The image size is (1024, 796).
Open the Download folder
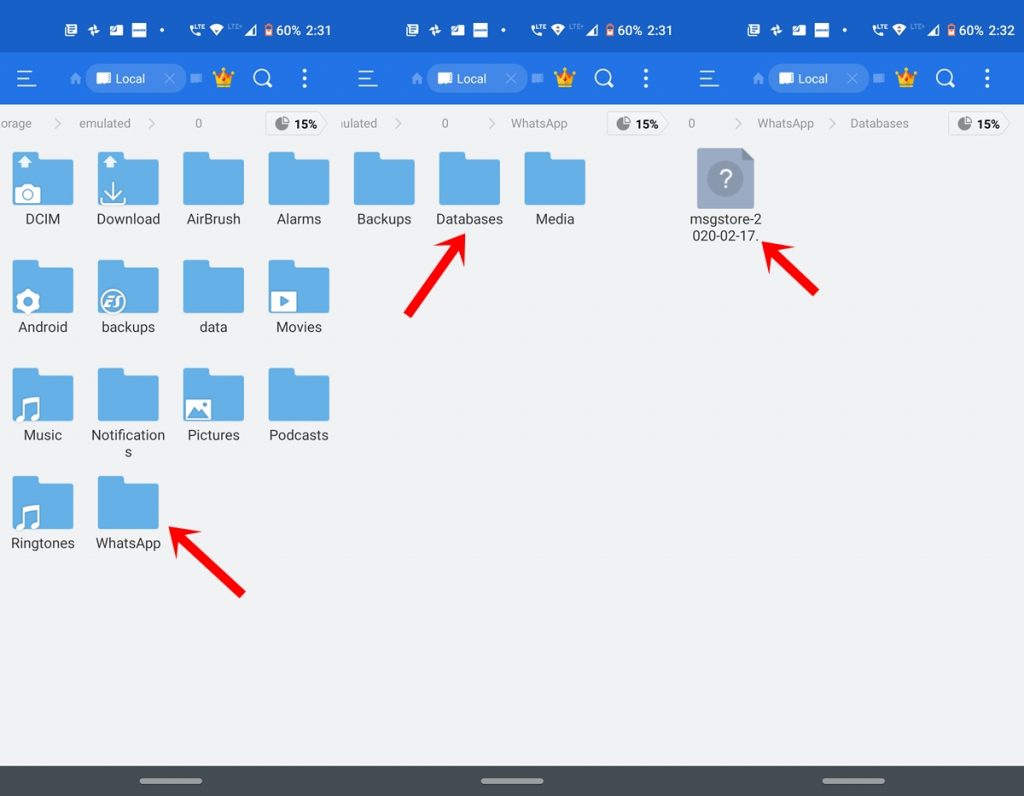128,181
